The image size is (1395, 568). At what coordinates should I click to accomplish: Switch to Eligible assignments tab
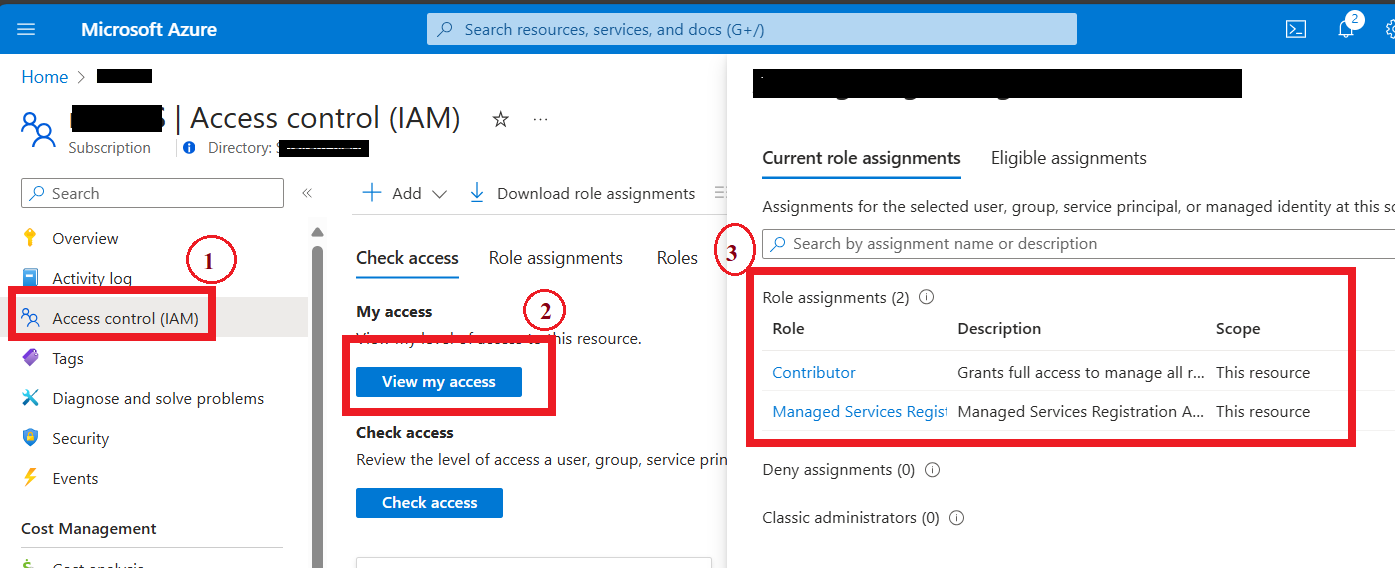(x=1069, y=158)
